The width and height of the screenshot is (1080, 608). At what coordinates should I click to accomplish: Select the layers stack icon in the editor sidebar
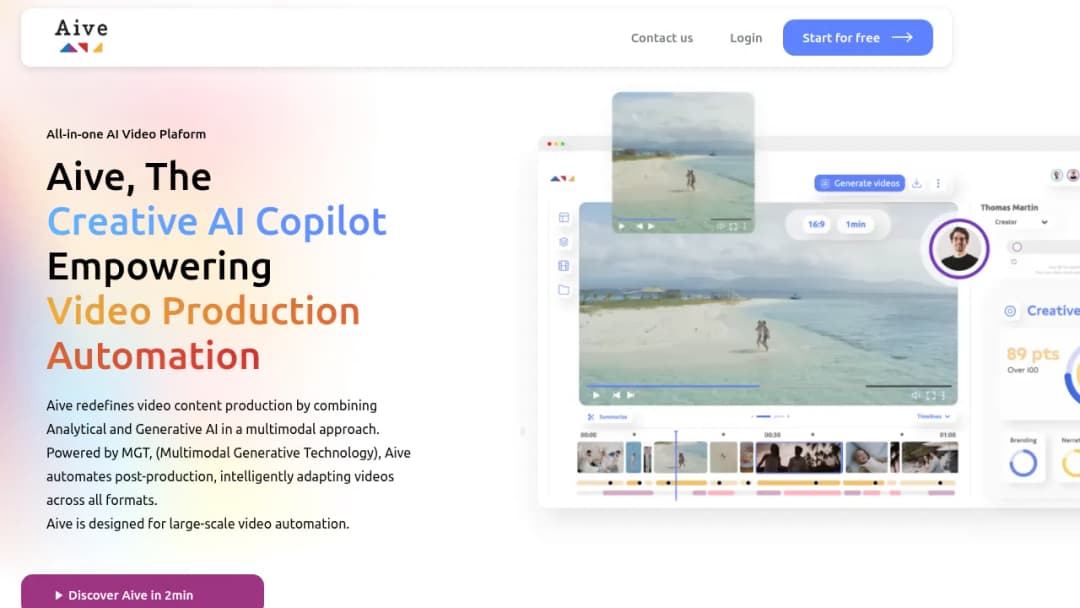click(563, 242)
